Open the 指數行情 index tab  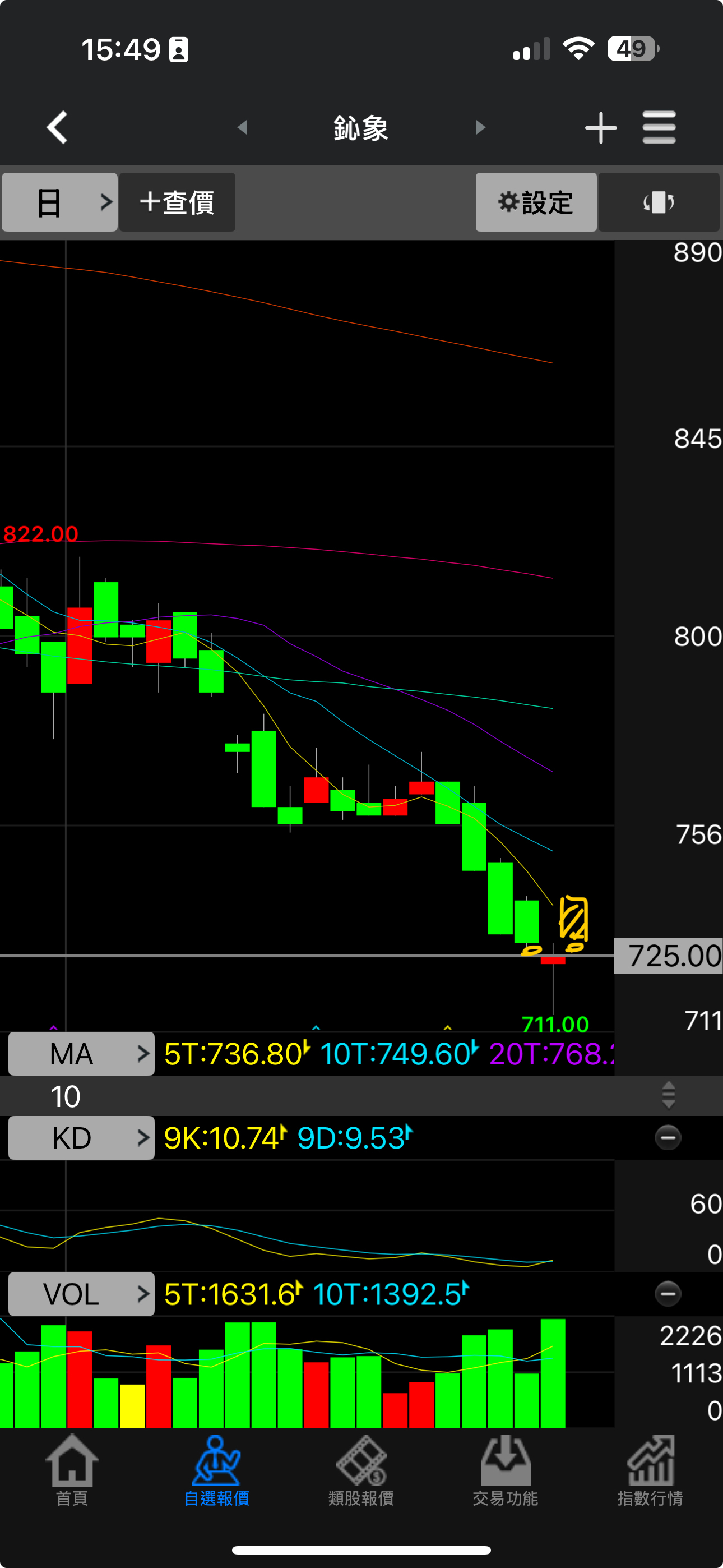[x=650, y=1470]
